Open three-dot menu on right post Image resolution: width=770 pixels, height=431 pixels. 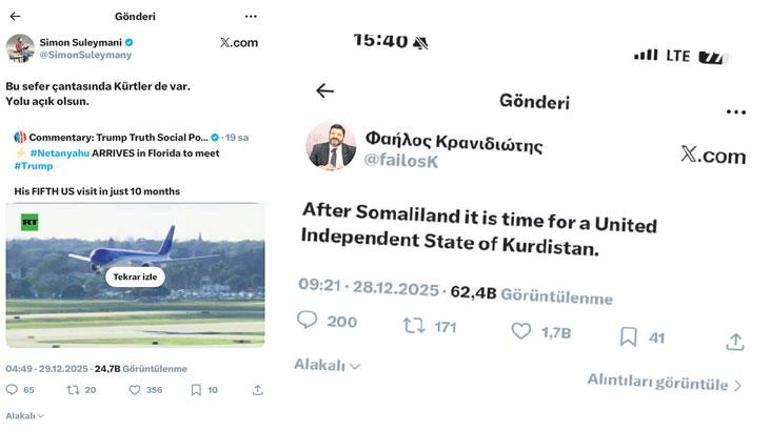click(735, 112)
